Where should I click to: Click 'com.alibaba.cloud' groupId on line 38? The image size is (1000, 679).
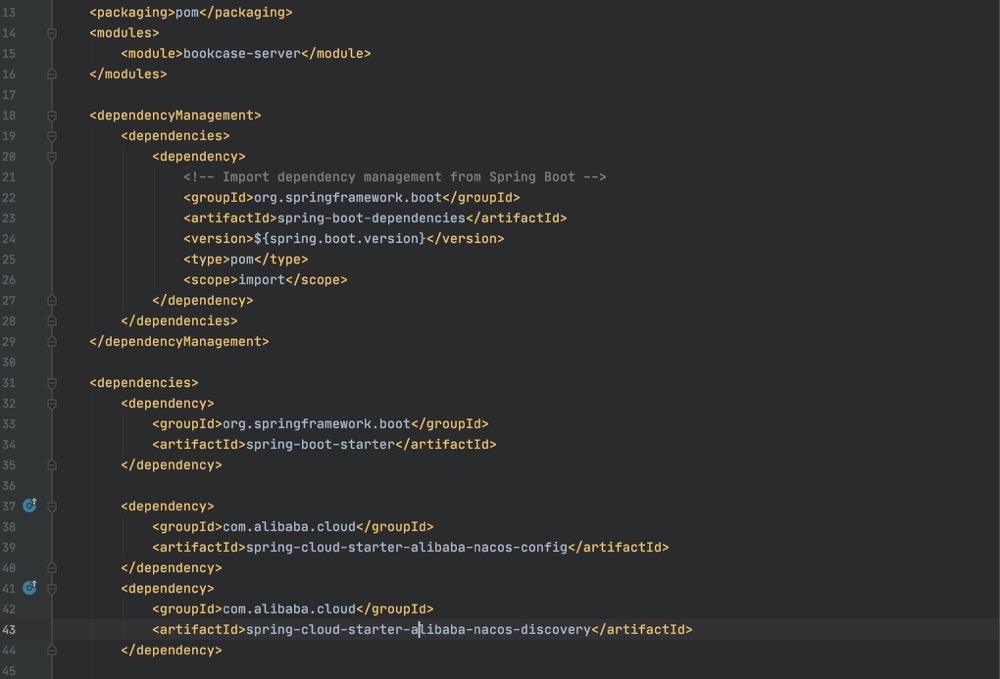[x=289, y=527]
